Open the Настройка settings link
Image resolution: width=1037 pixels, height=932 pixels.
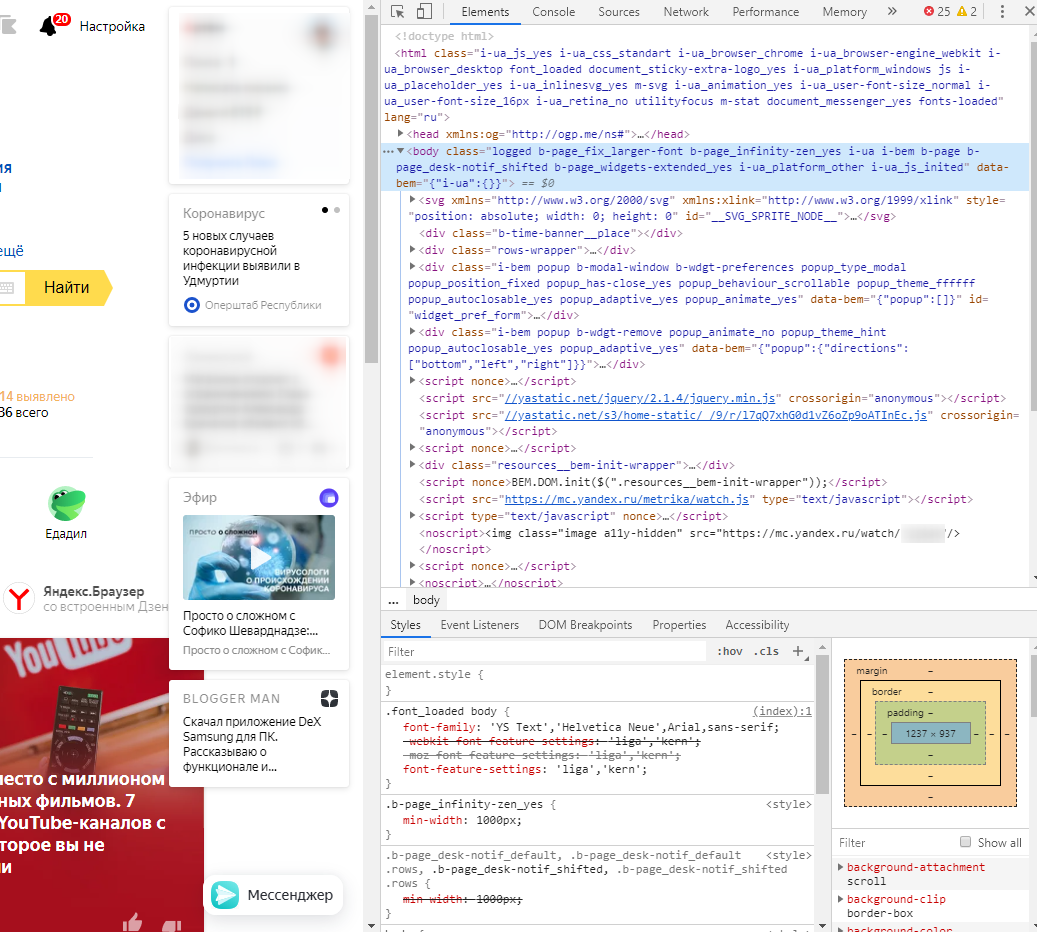tap(112, 26)
